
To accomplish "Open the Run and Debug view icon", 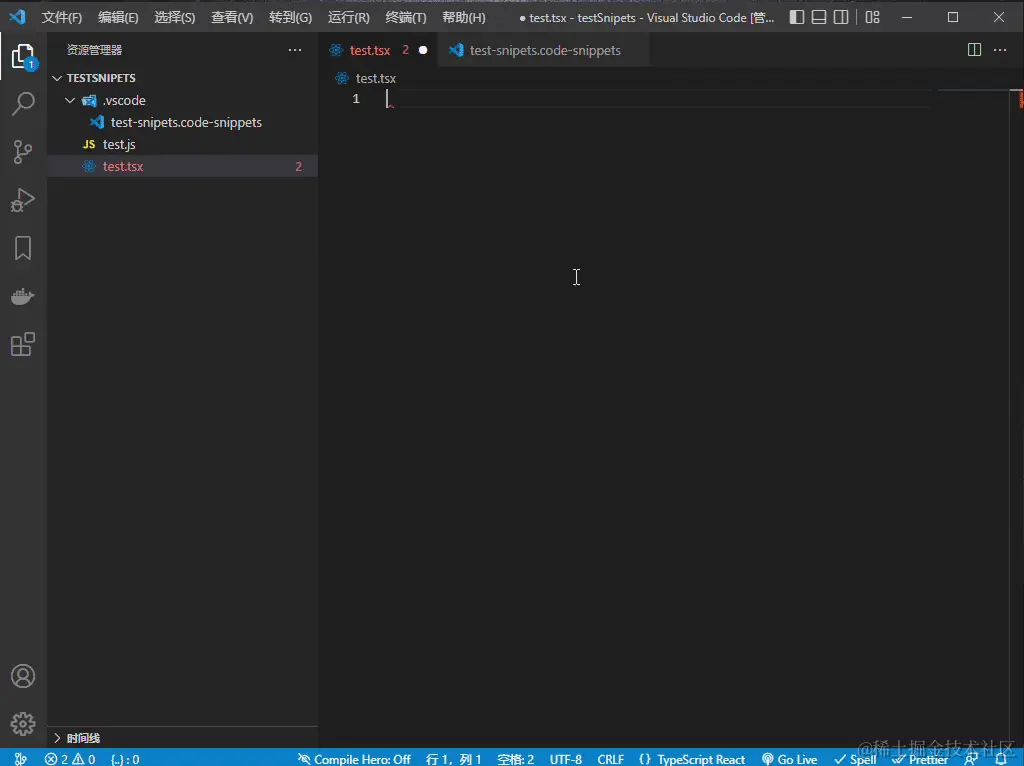I will point(23,200).
